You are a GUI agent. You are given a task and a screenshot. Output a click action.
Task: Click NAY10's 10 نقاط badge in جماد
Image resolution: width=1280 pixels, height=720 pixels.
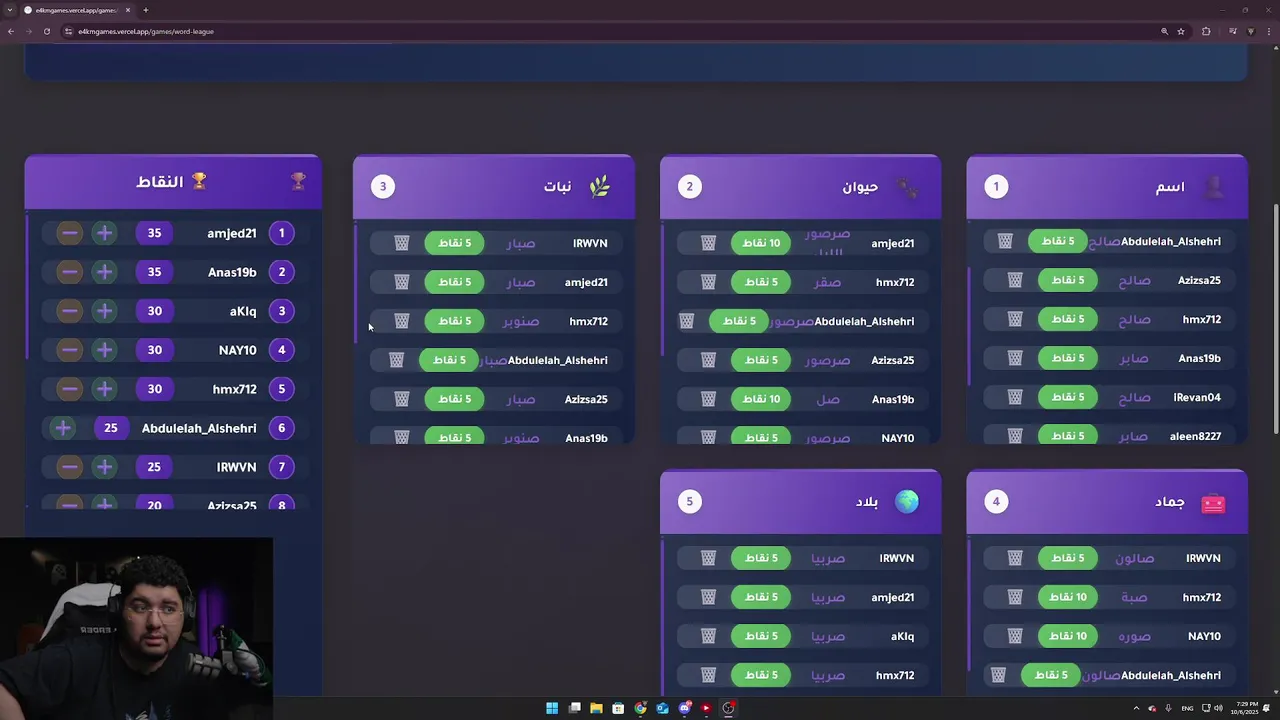1068,636
